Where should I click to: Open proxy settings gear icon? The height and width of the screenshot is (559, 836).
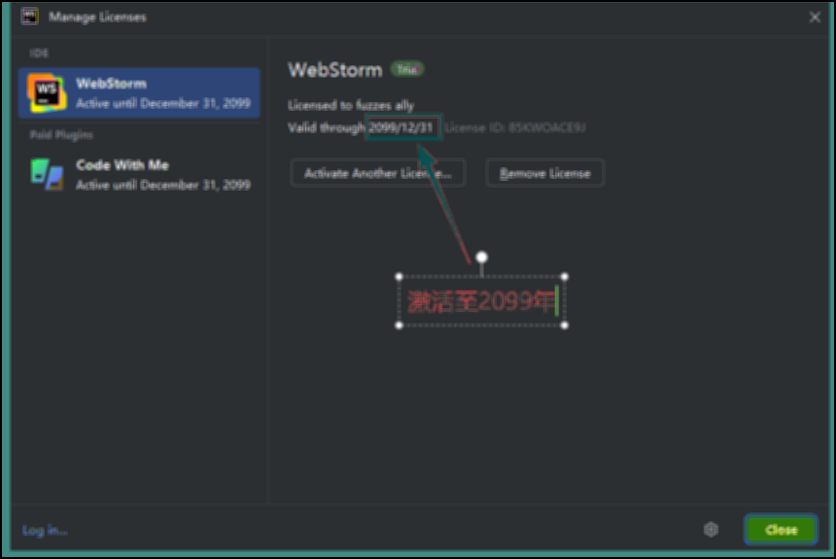711,530
